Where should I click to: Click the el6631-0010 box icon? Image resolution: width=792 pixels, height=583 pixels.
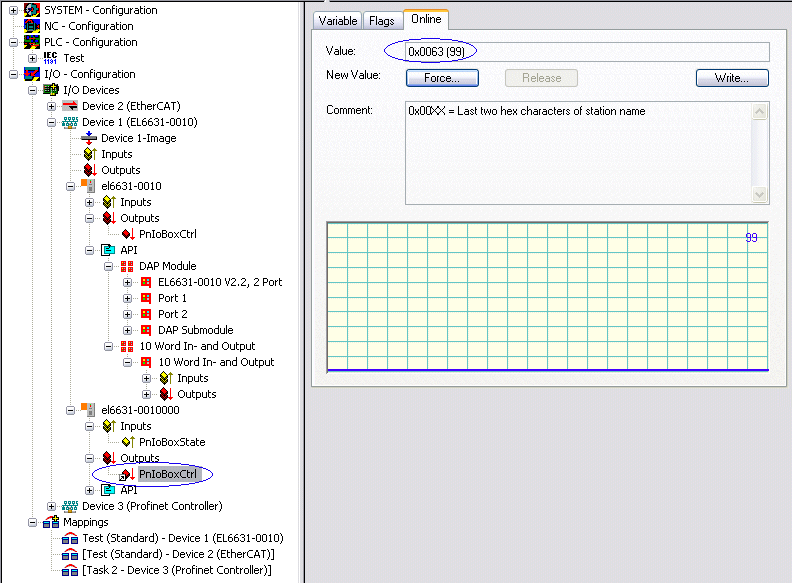[88, 186]
